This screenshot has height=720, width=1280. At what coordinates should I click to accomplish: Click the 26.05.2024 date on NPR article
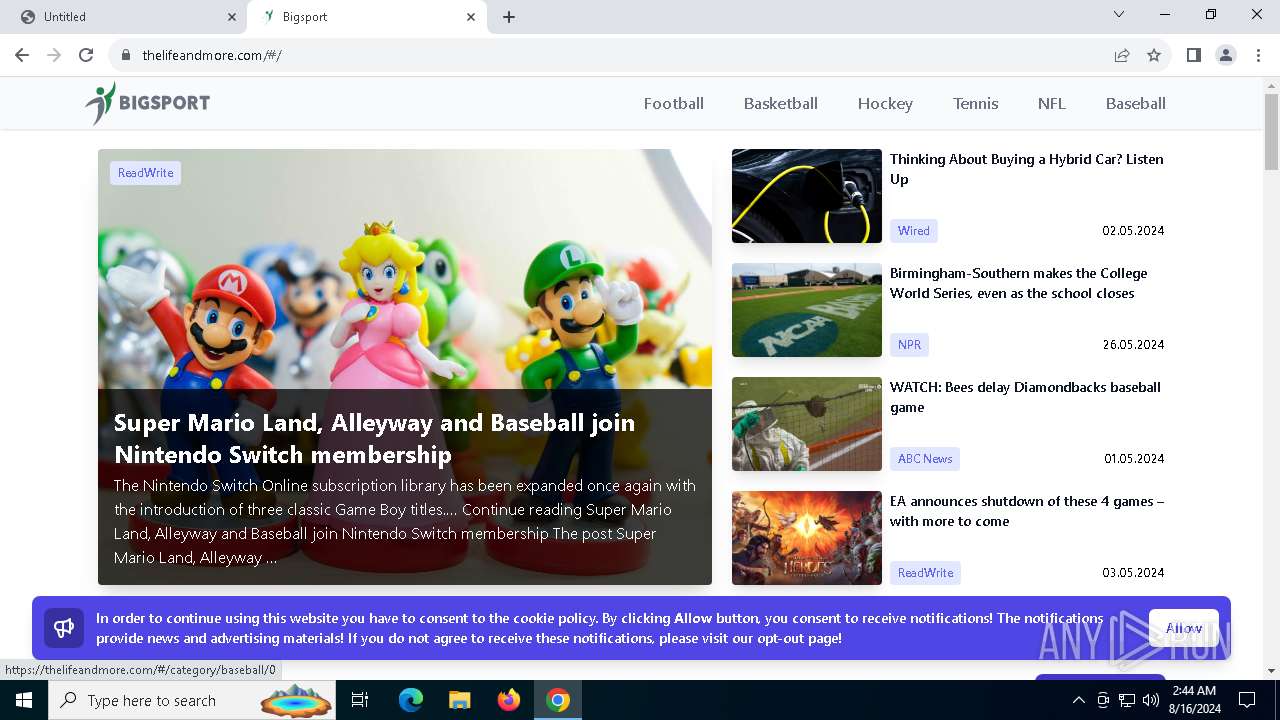1133,345
